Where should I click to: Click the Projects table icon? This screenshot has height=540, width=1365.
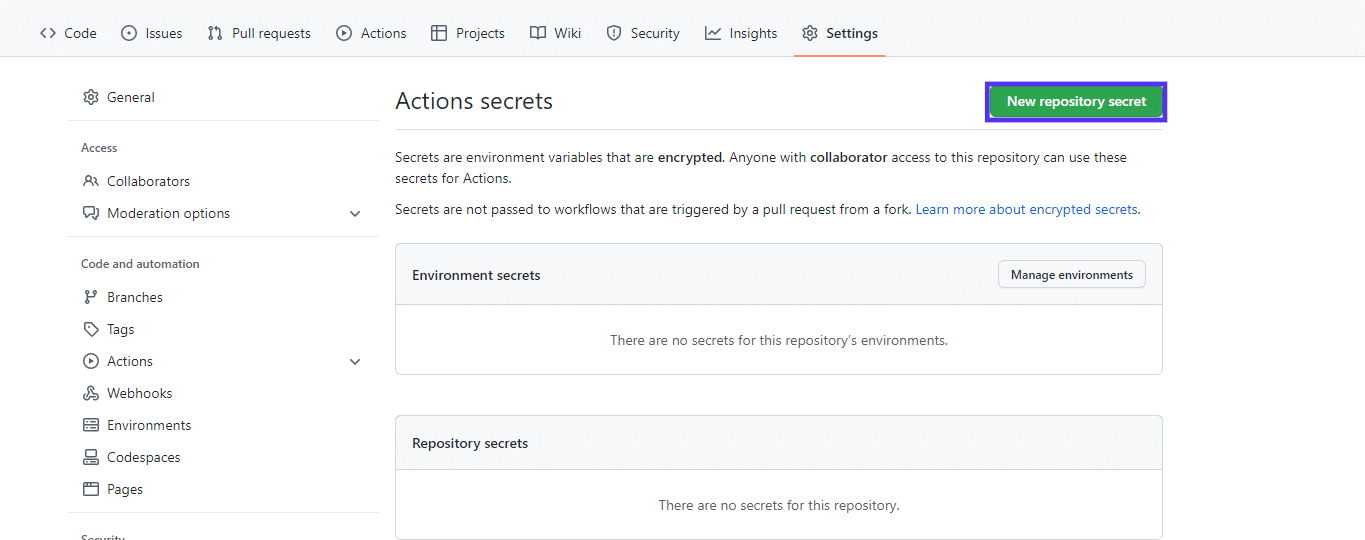coord(439,33)
